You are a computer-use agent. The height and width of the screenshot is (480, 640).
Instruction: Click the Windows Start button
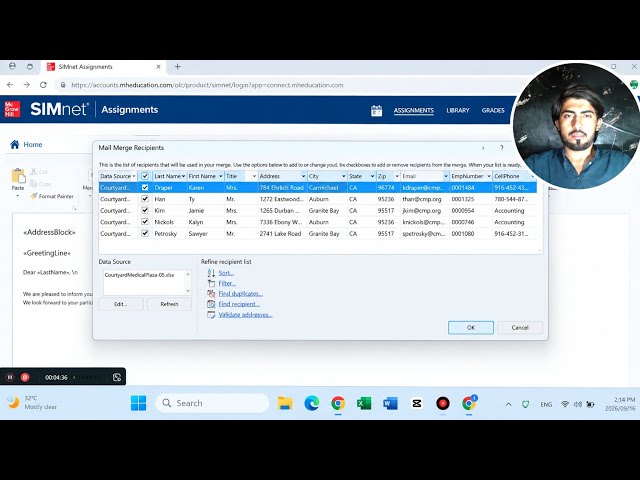click(x=138, y=403)
